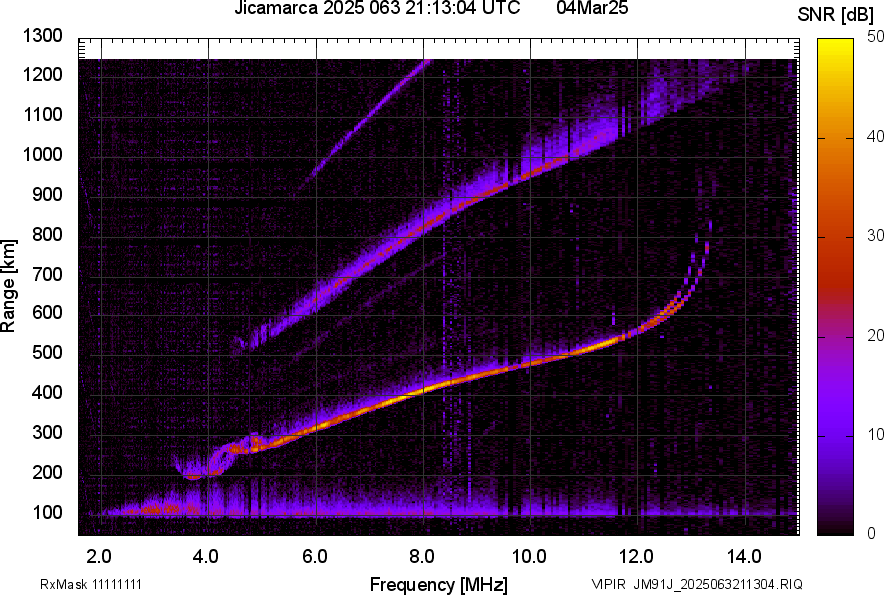Click range axis tick '300'

(47, 433)
